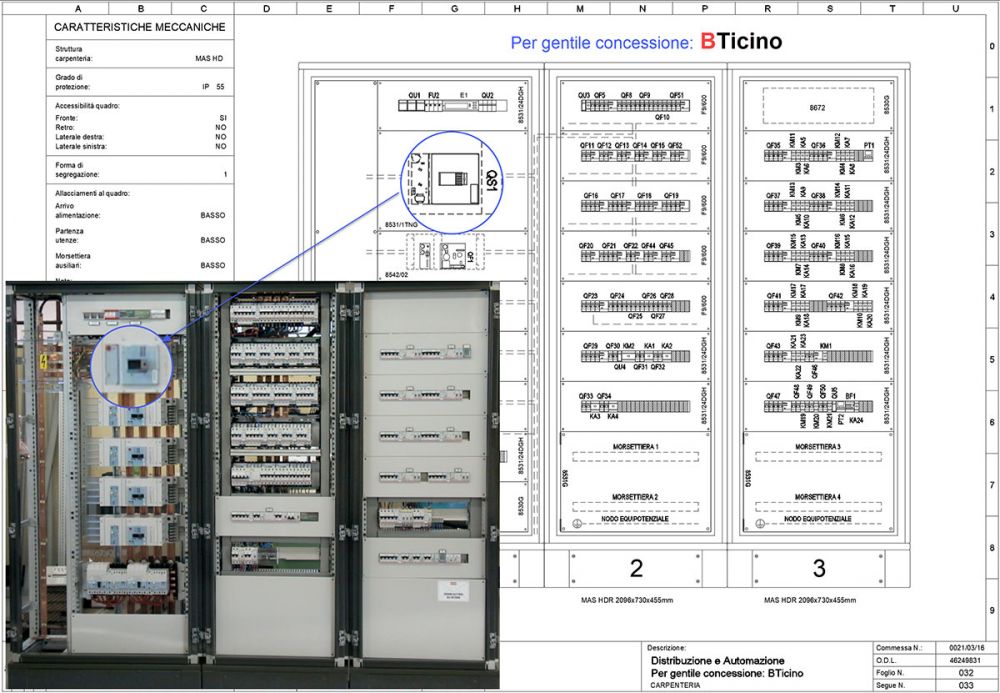Click the "FU2" fuse label
The height and width of the screenshot is (693, 1000).
tap(434, 96)
